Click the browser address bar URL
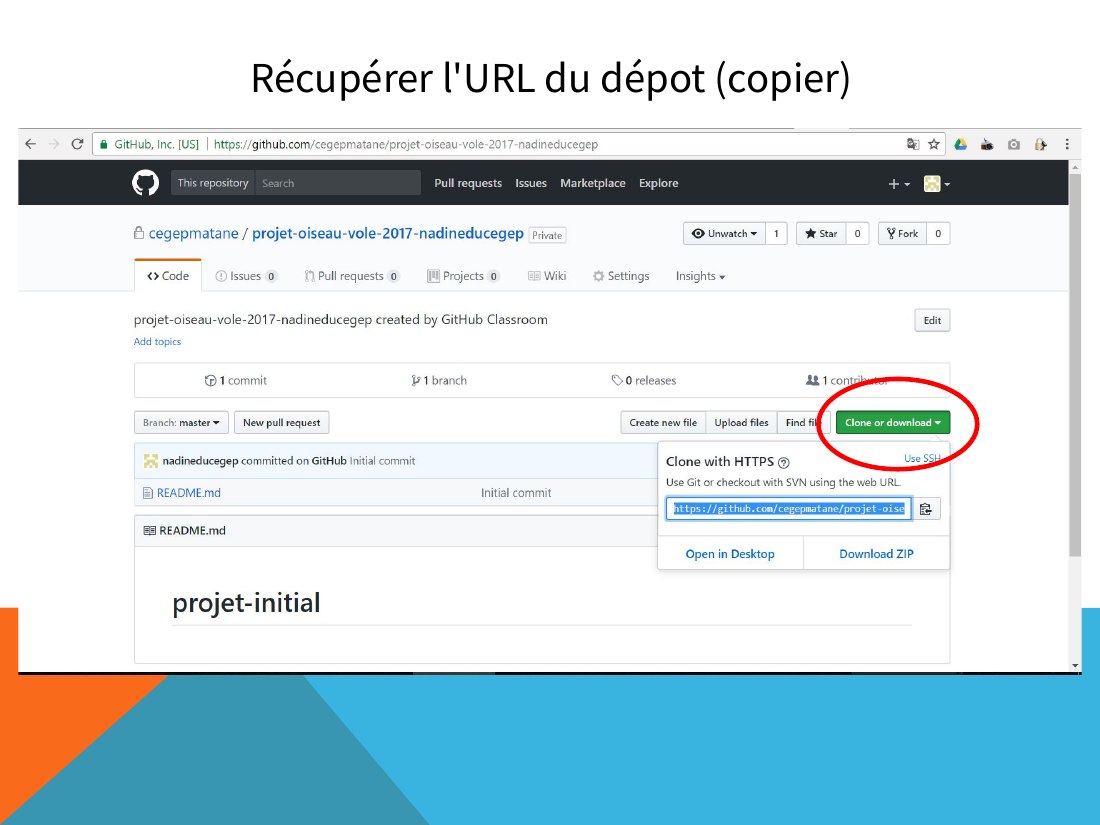This screenshot has width=1100, height=825. tap(405, 145)
